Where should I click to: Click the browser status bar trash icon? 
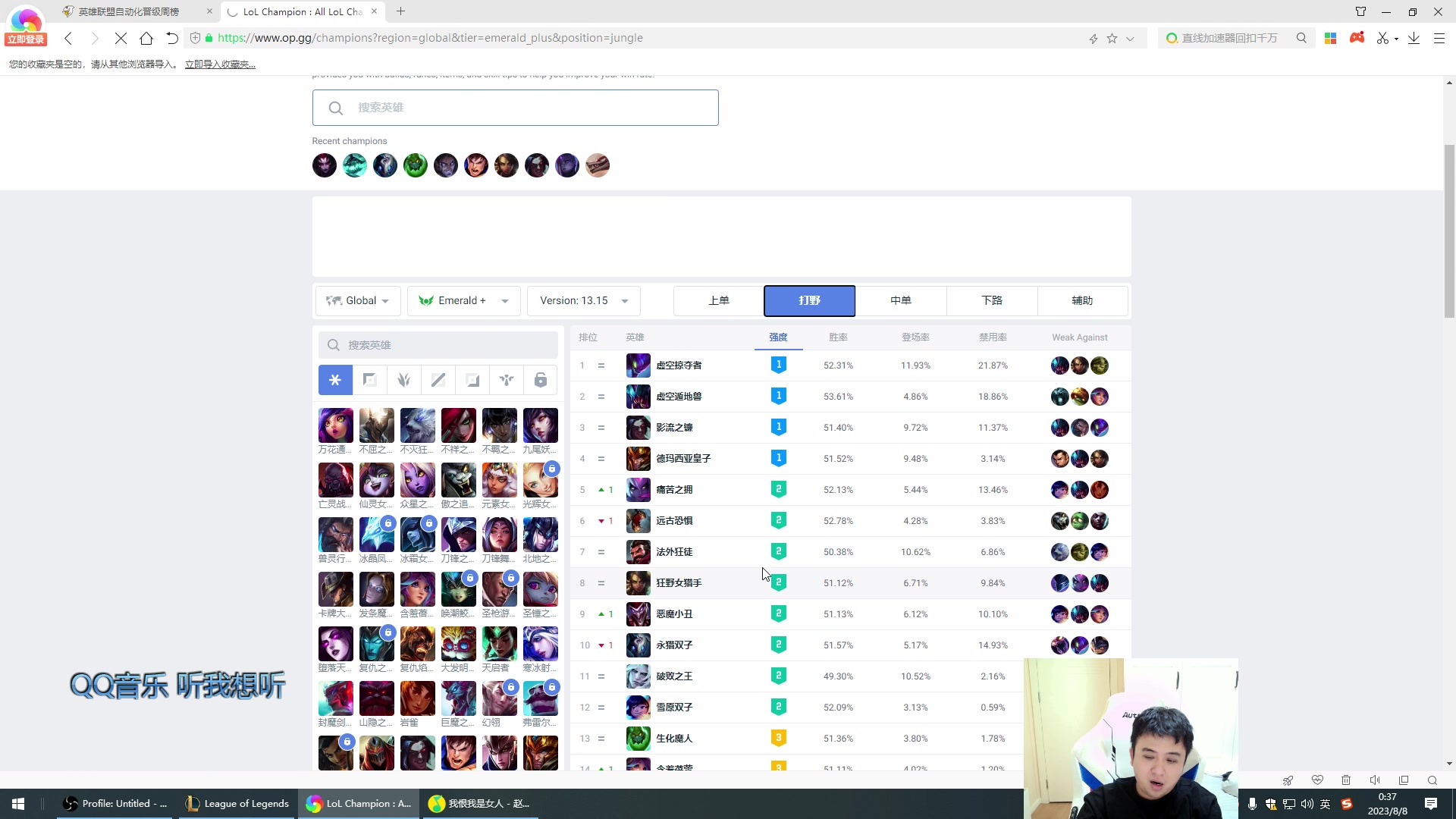pyautogui.click(x=1346, y=780)
